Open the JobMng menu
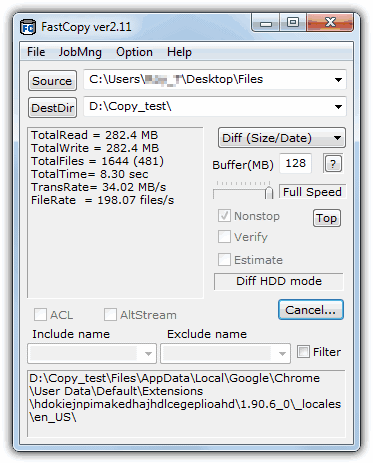The height and width of the screenshot is (463, 373). 80,52
